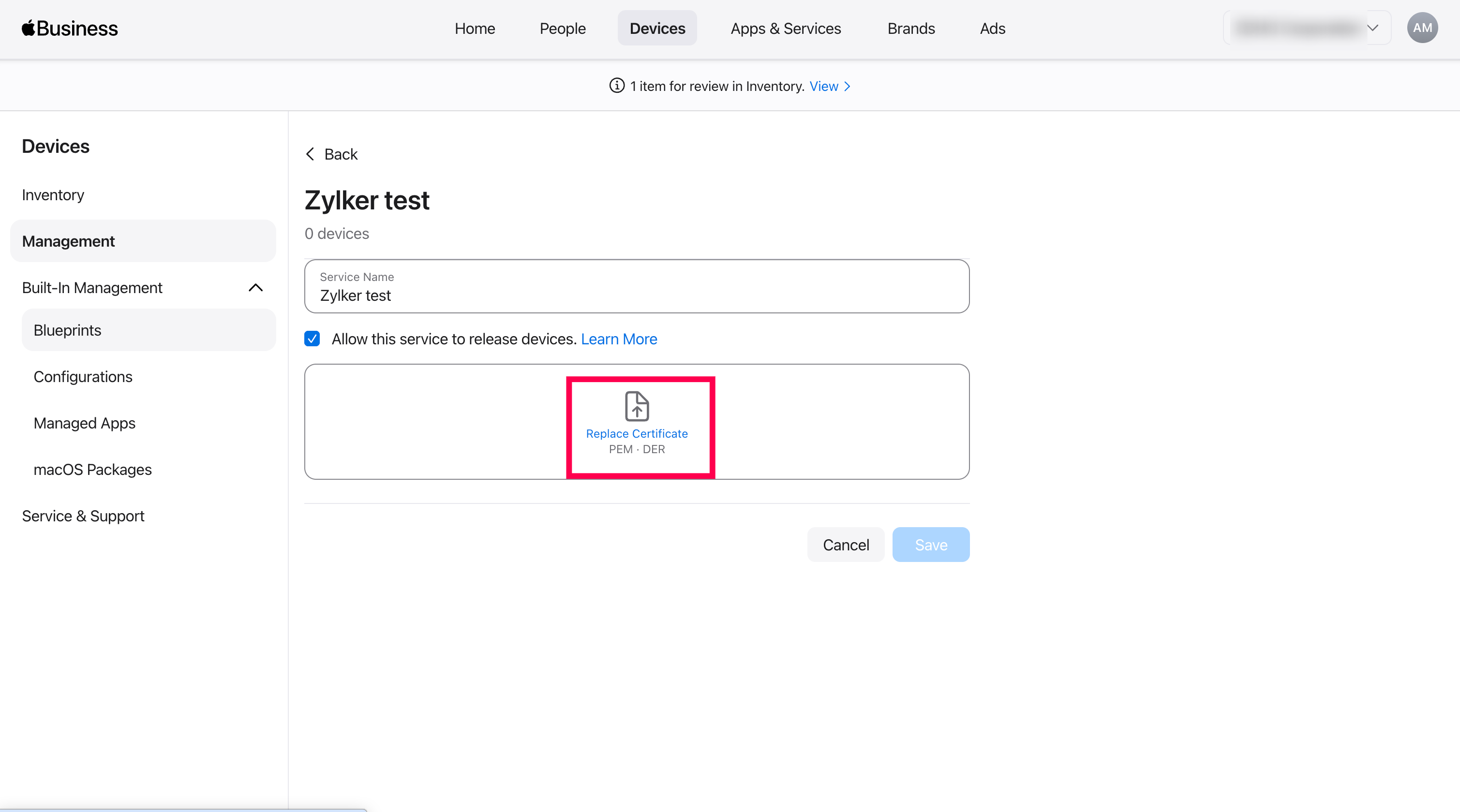This screenshot has height=812, width=1460.
Task: Click the certificate upload document icon
Action: coord(637,406)
